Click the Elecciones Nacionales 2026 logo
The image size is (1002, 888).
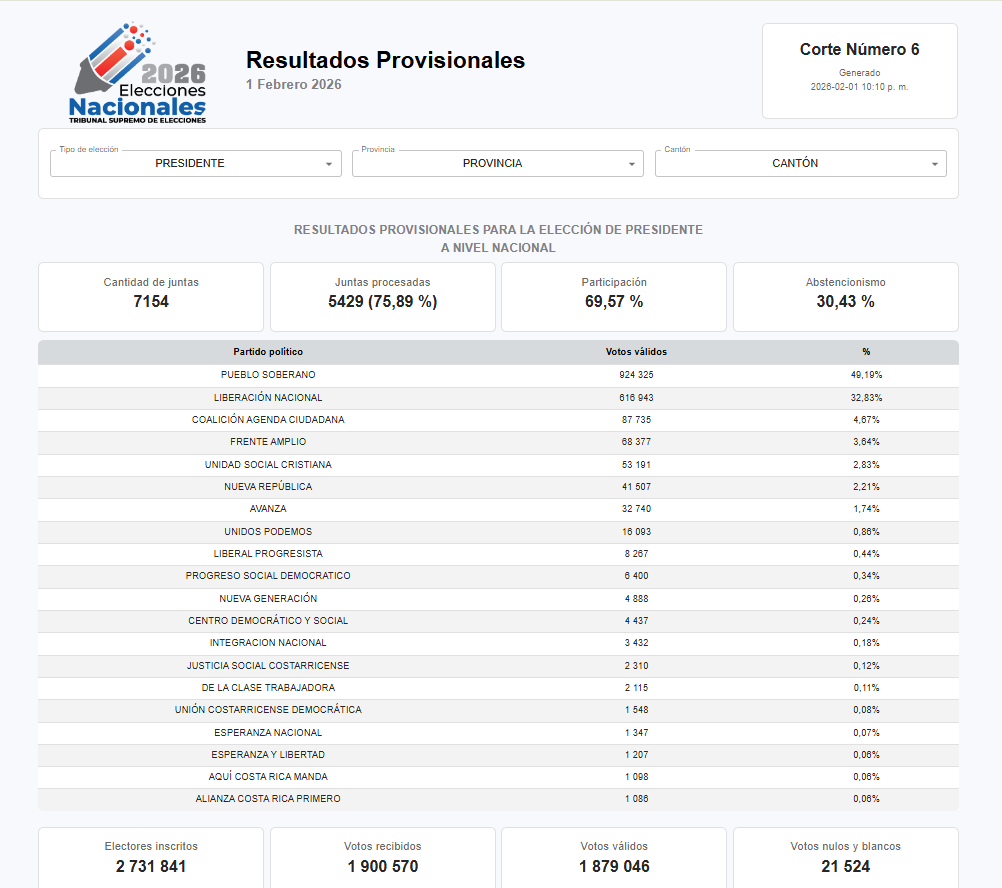coord(138,75)
